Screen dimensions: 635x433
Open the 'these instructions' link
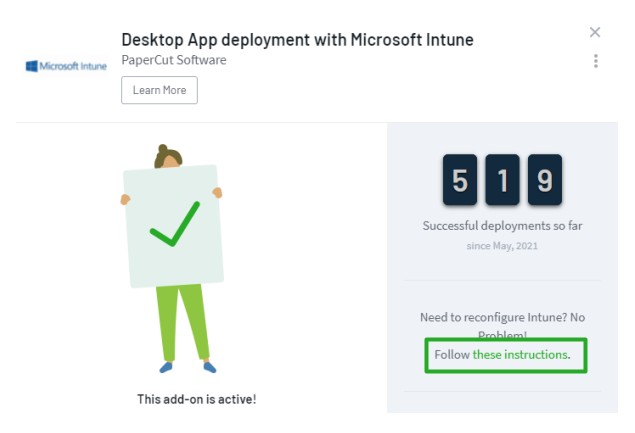(520, 354)
